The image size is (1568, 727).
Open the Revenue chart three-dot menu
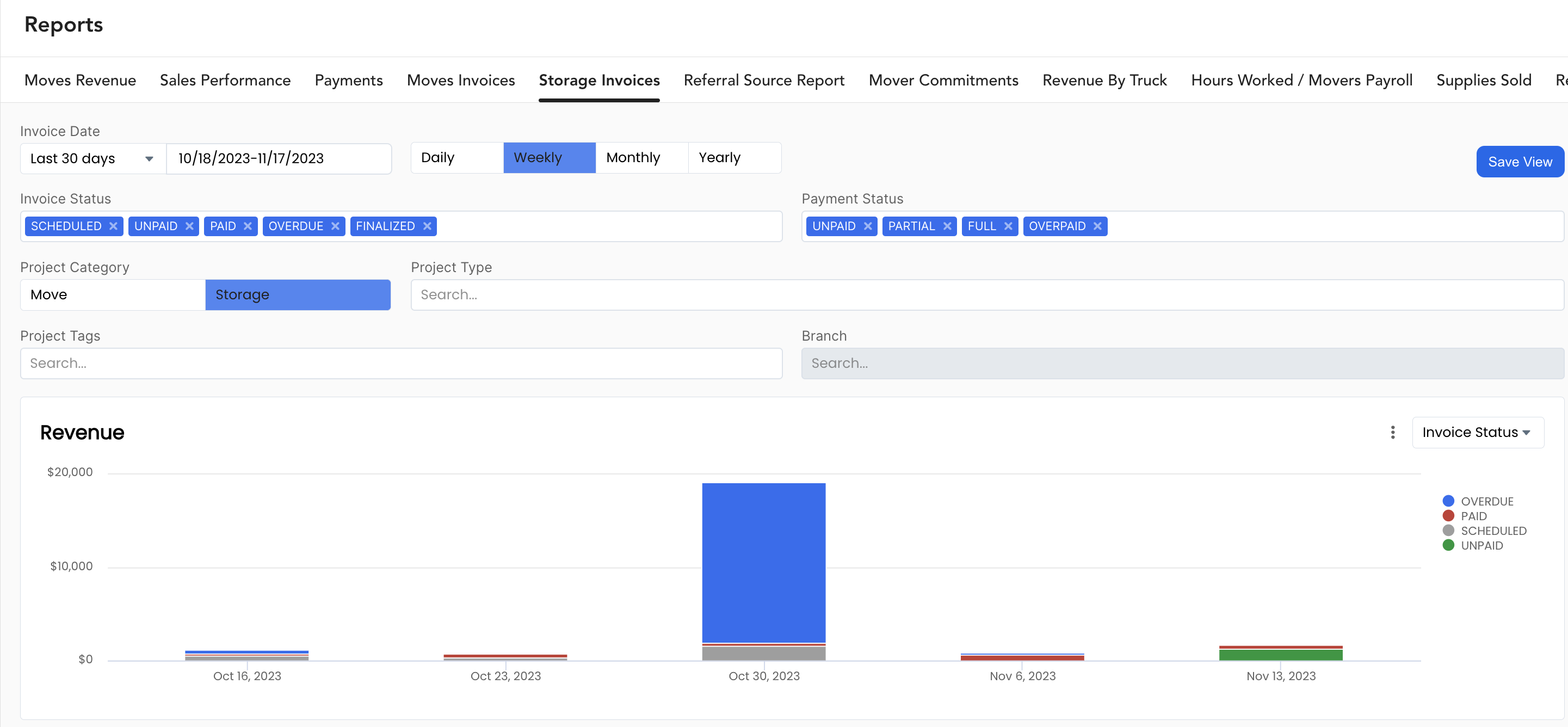(1393, 432)
